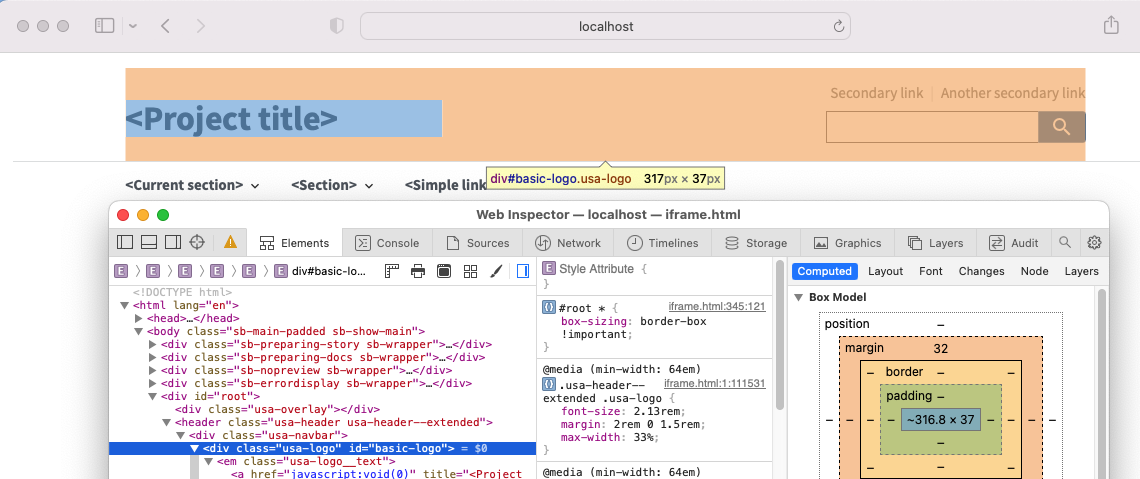Expand the sb-nopreview div node
The width and height of the screenshot is (1140, 479).
point(153,371)
